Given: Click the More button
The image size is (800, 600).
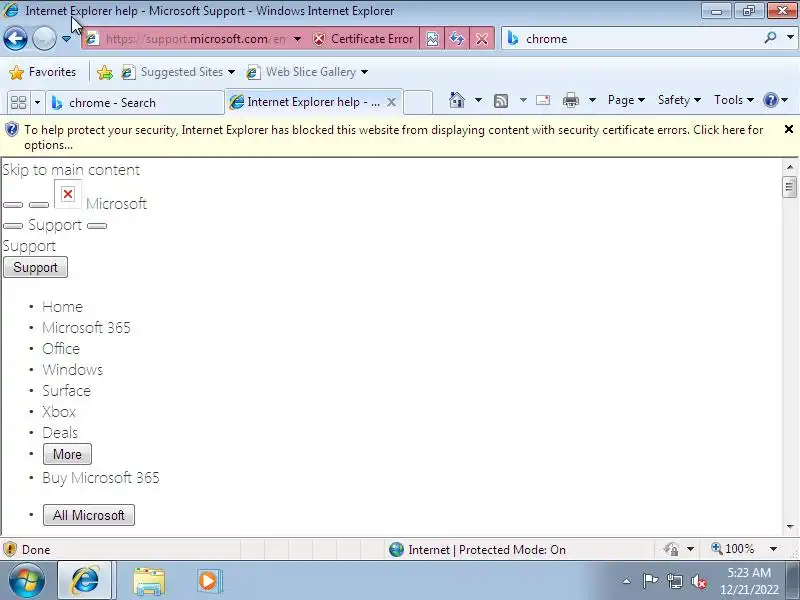Looking at the screenshot, I should [x=67, y=454].
